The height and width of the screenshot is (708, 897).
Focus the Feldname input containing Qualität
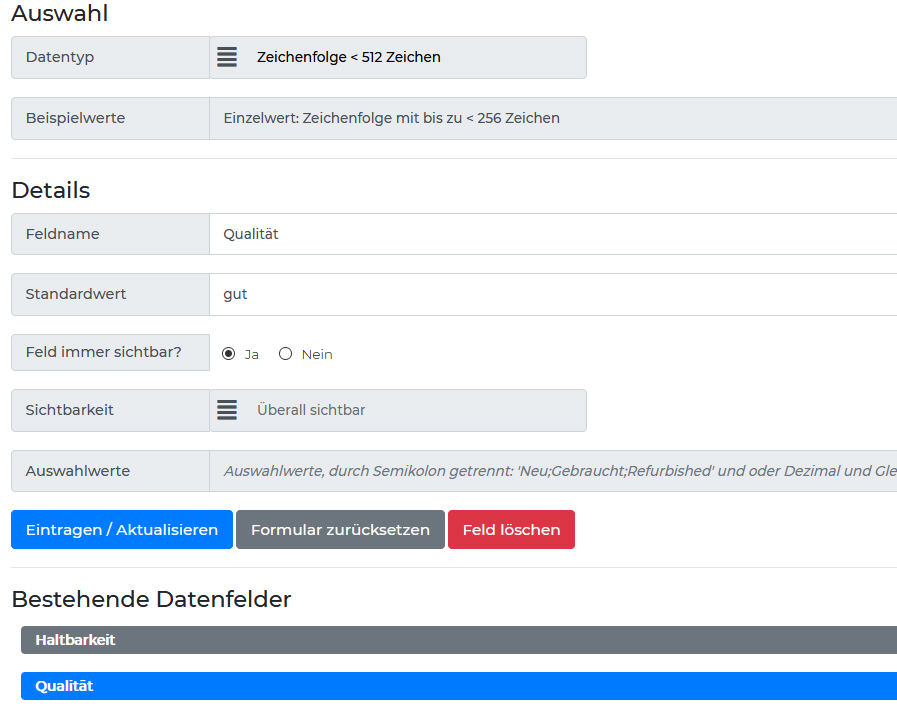[553, 234]
